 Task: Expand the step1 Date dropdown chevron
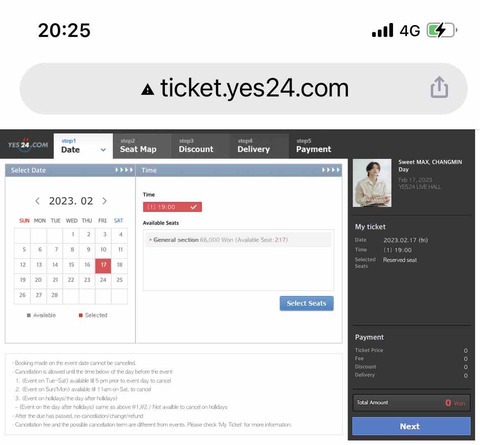click(103, 150)
